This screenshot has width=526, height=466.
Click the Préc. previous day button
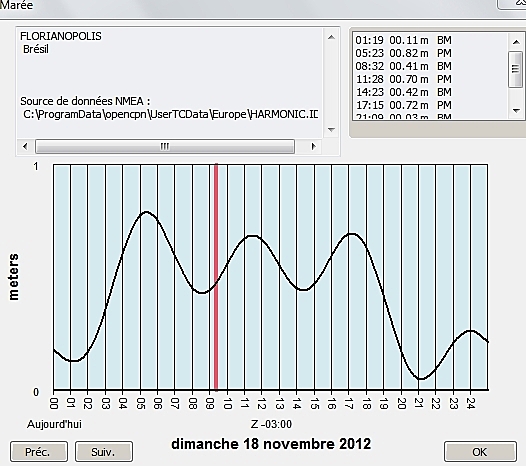[39, 452]
